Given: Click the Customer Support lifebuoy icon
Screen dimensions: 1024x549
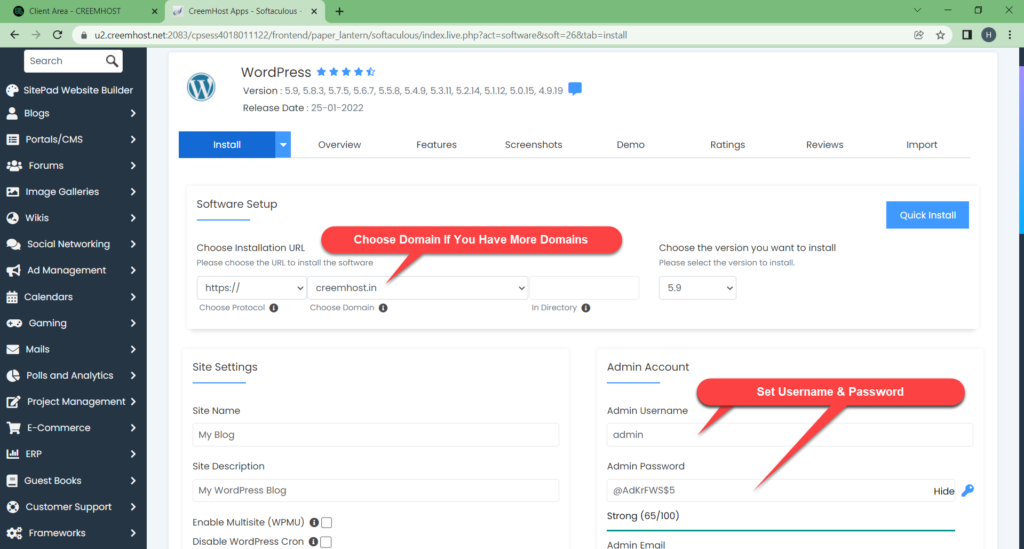Looking at the screenshot, I should pyautogui.click(x=12, y=507).
